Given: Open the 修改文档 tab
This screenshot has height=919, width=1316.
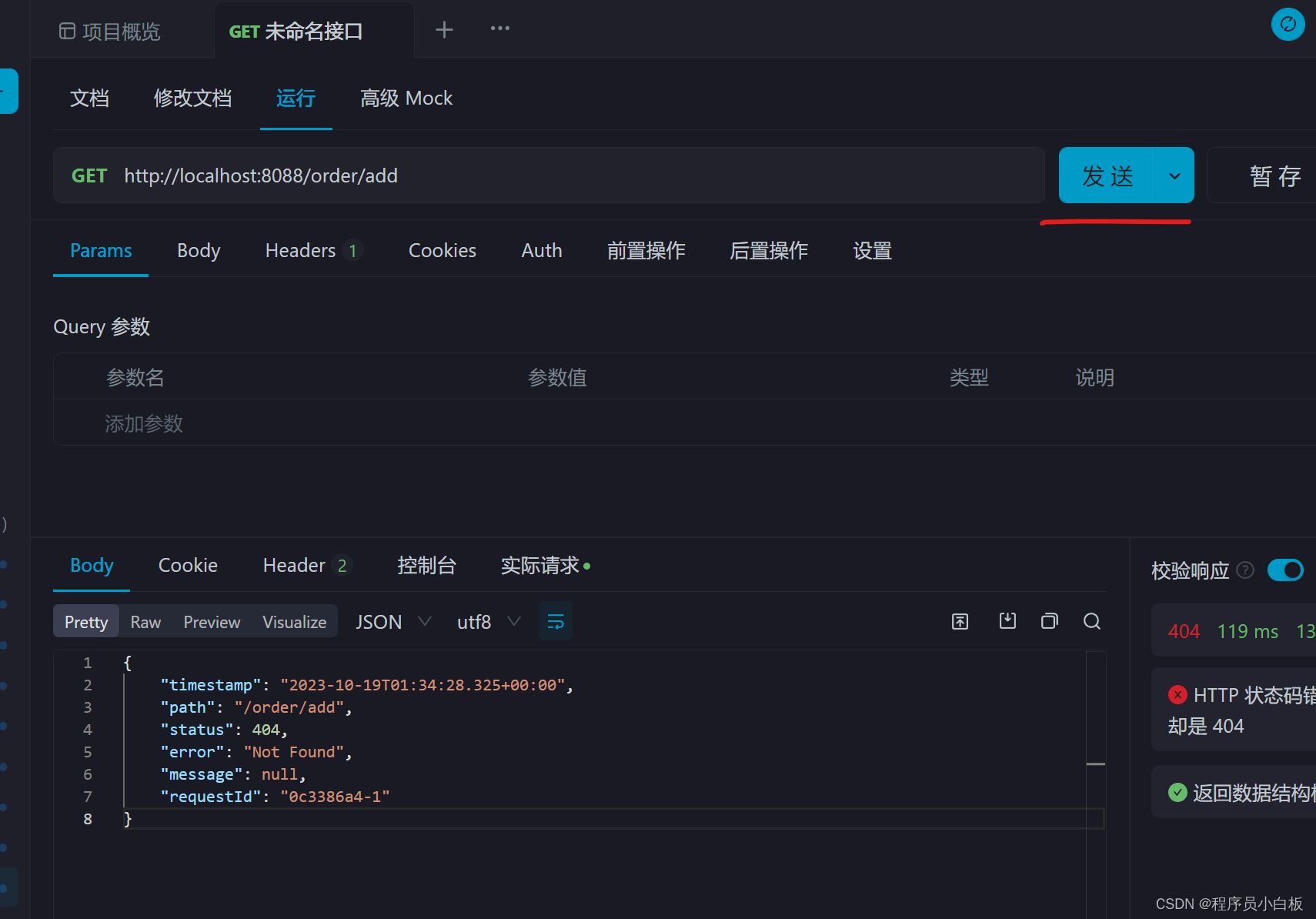Looking at the screenshot, I should (x=192, y=99).
